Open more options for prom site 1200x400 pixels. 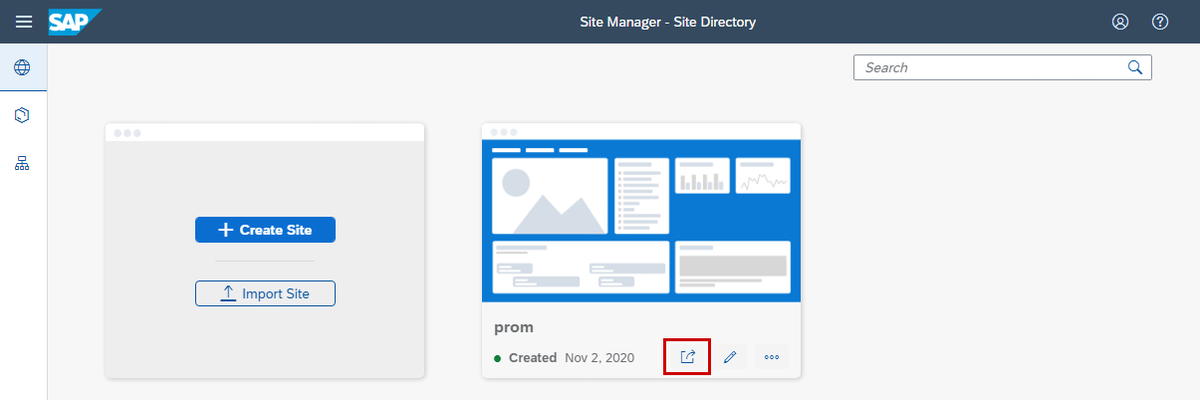pyautogui.click(x=771, y=357)
